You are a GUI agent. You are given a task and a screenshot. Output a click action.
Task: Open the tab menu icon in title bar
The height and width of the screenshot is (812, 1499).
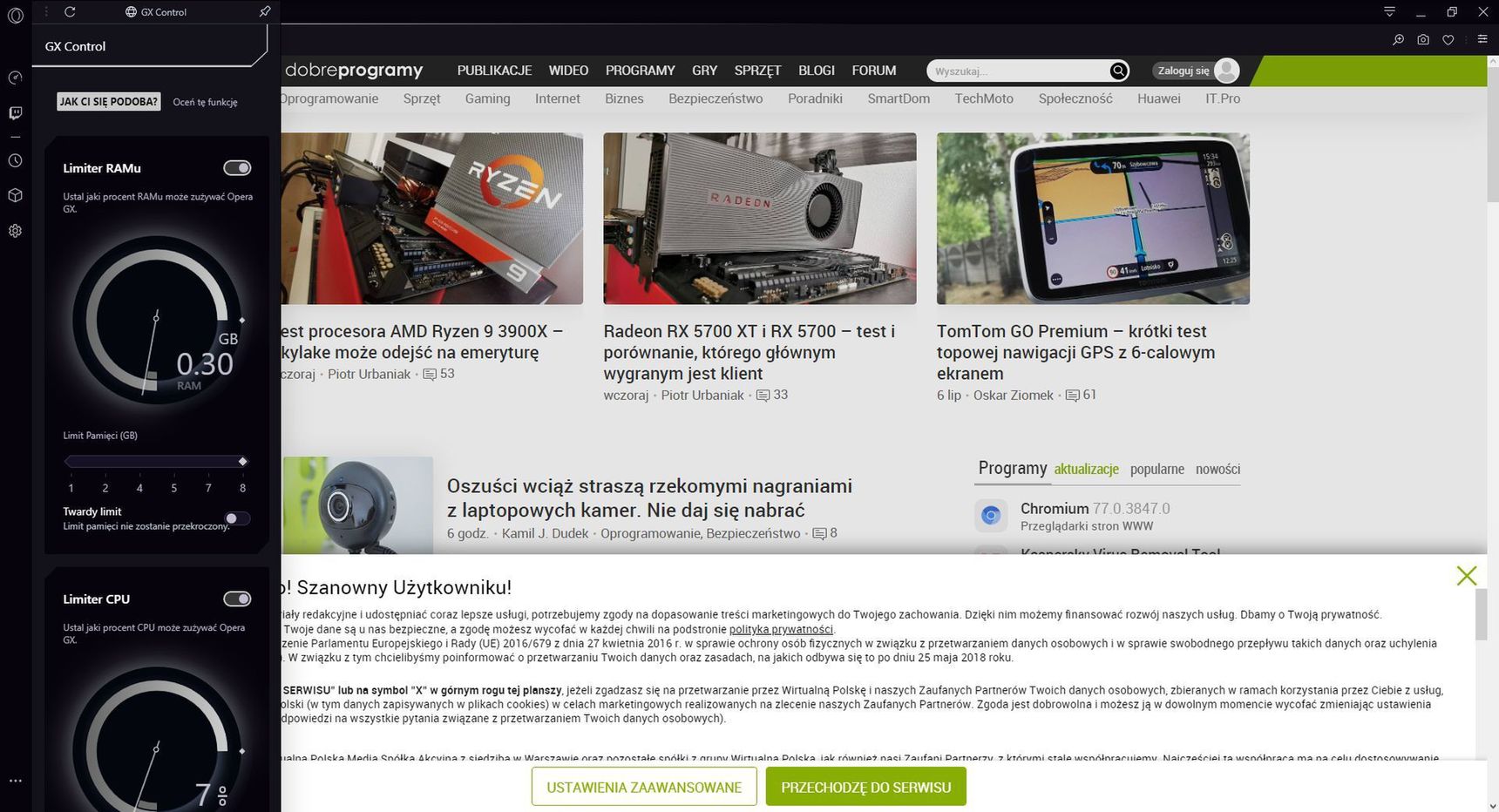(x=1389, y=11)
